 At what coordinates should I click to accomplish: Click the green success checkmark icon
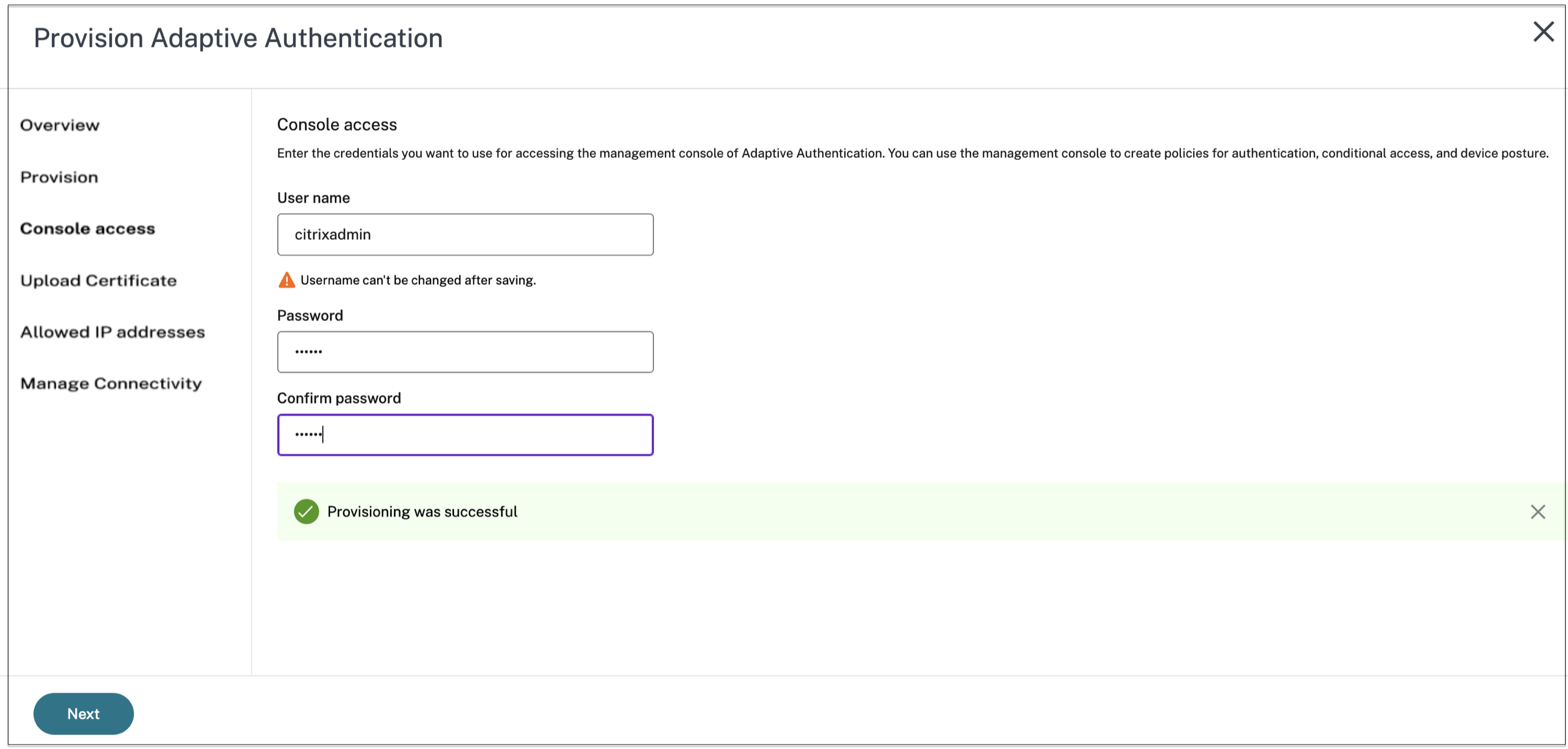pos(306,512)
